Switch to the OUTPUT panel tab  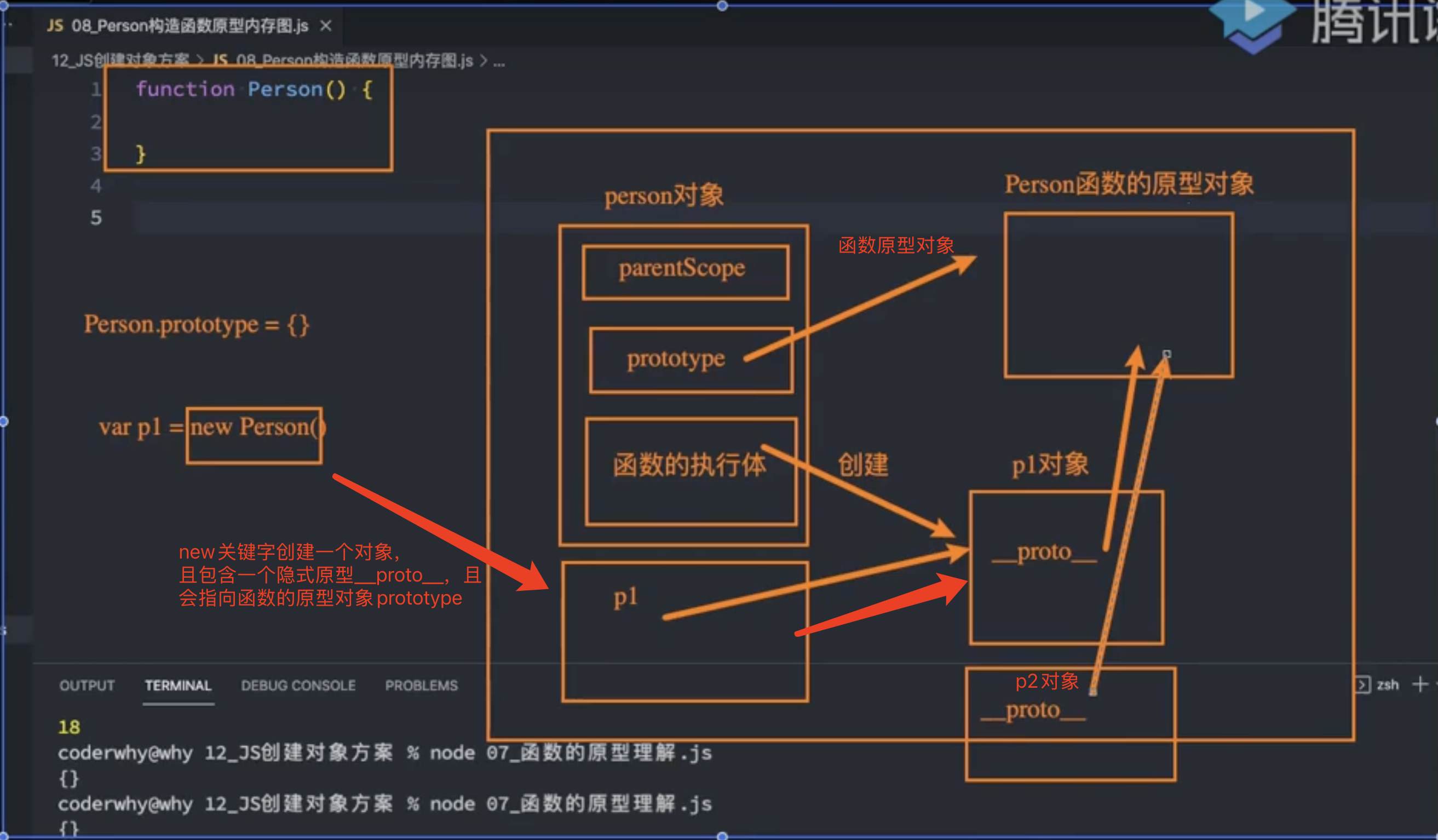pos(87,686)
